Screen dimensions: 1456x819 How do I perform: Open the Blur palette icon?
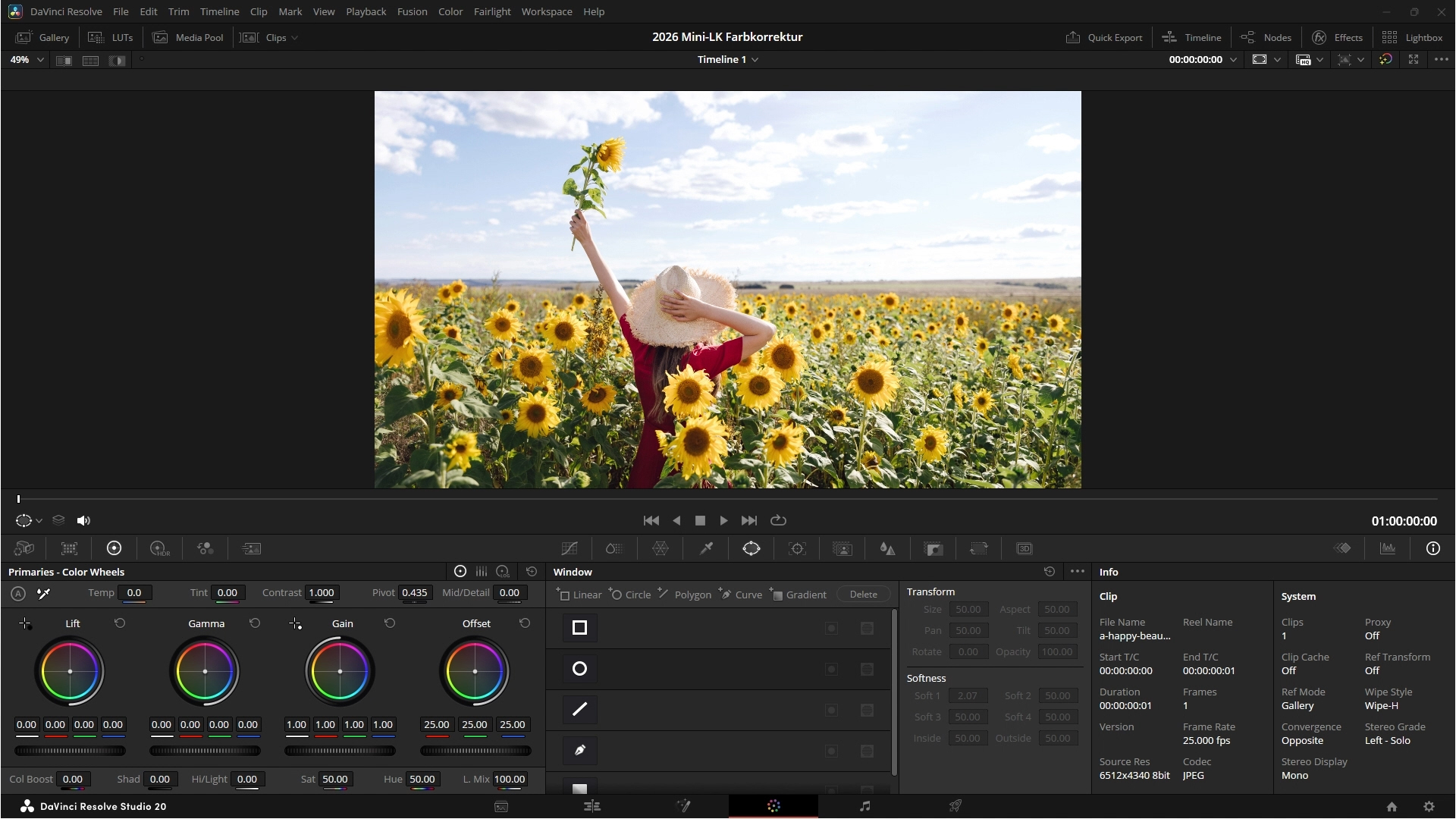pos(888,548)
